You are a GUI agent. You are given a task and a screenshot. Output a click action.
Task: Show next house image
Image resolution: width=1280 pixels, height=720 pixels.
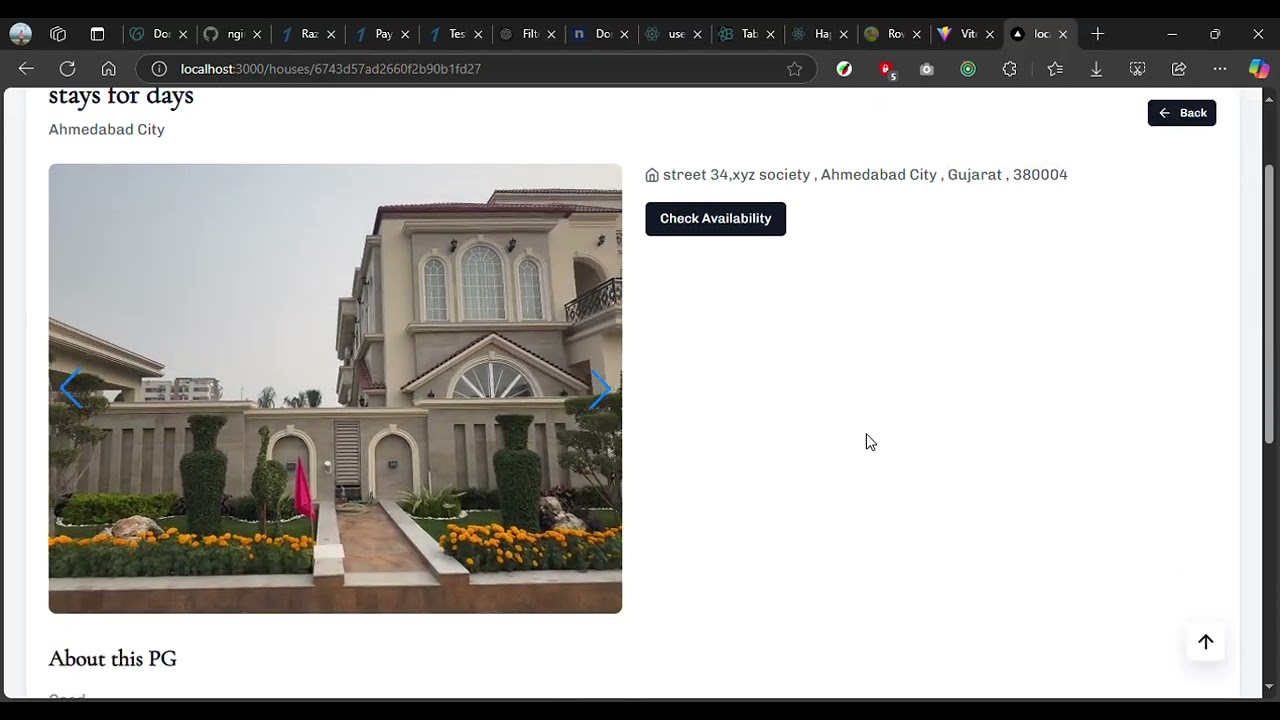click(600, 388)
